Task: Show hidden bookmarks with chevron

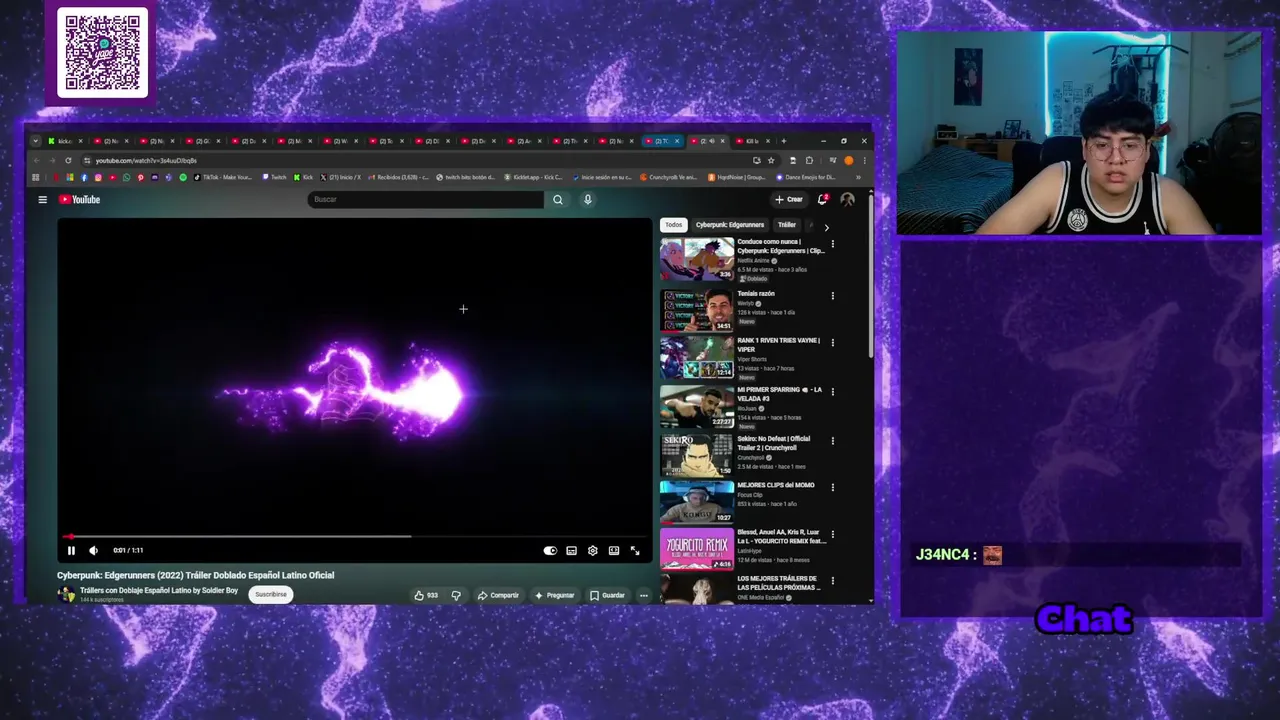Action: click(x=858, y=177)
